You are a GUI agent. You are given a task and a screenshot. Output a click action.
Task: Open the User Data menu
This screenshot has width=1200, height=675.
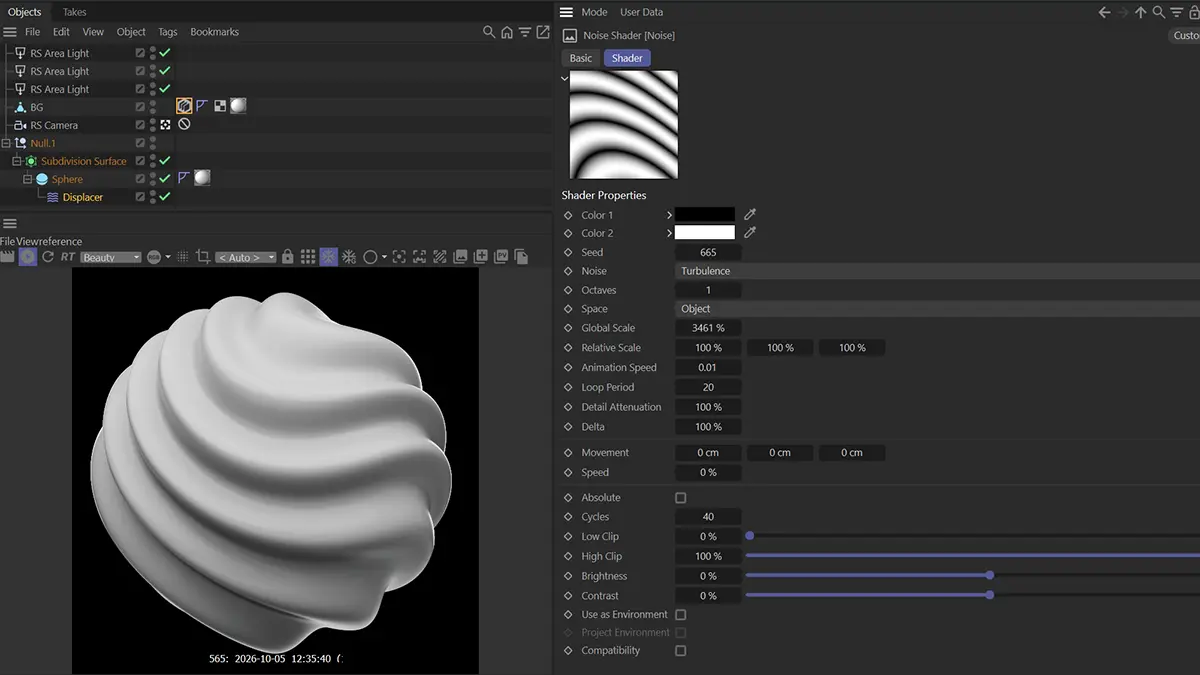(x=641, y=12)
